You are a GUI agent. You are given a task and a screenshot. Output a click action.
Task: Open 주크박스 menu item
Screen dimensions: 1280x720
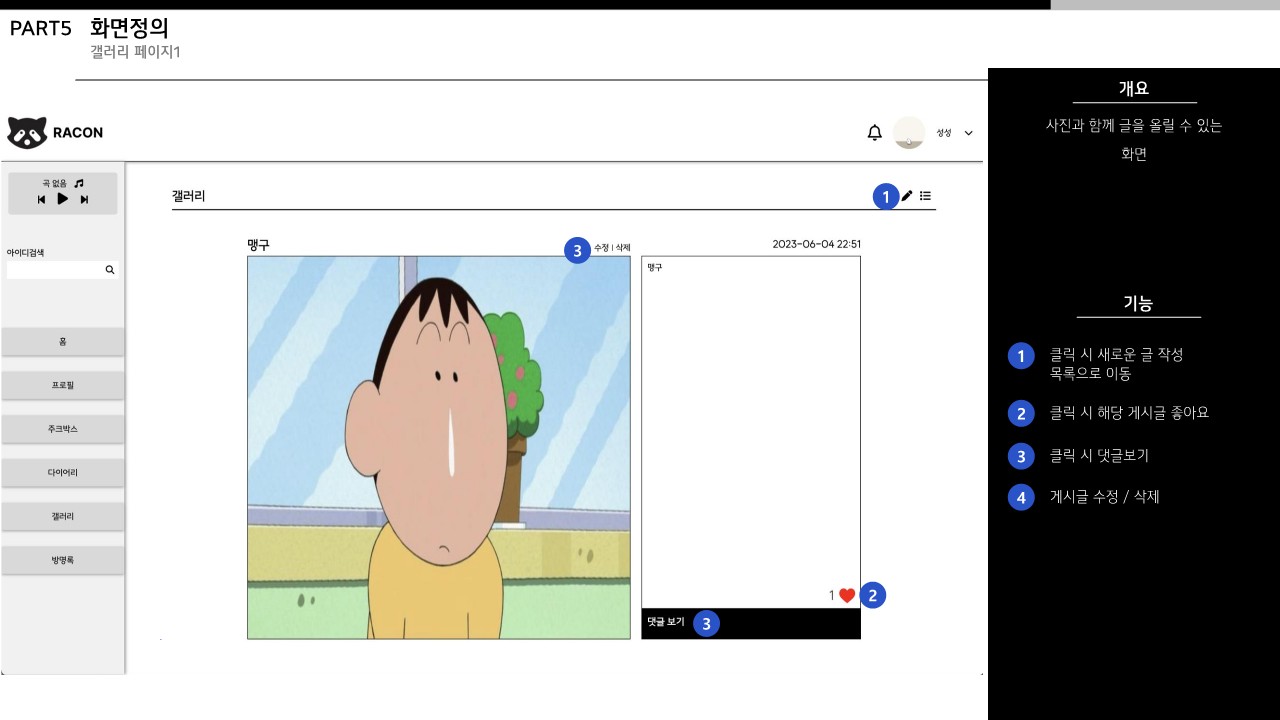(62, 429)
